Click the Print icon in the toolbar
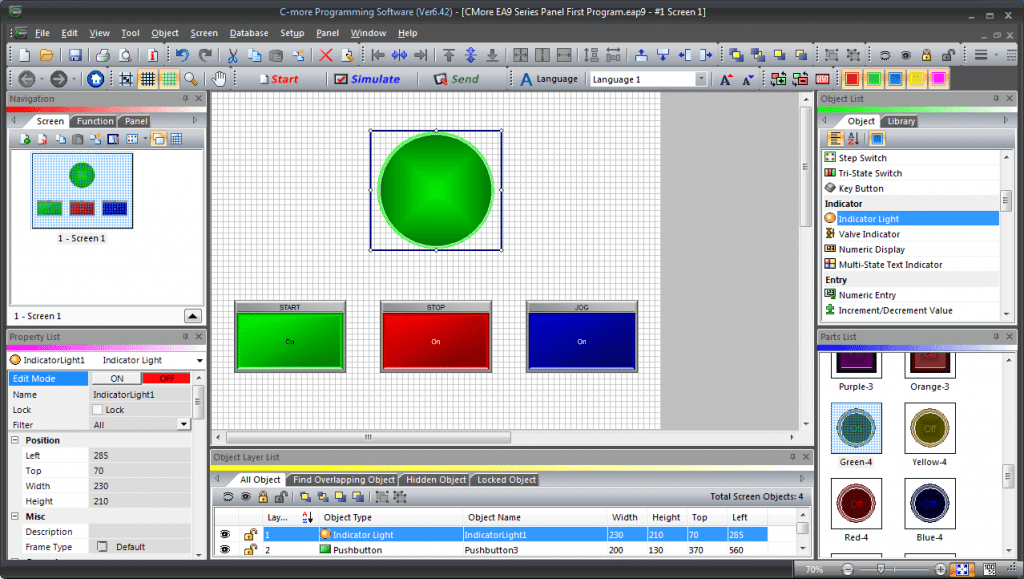Screen dimensions: 1024x579 tap(102, 55)
